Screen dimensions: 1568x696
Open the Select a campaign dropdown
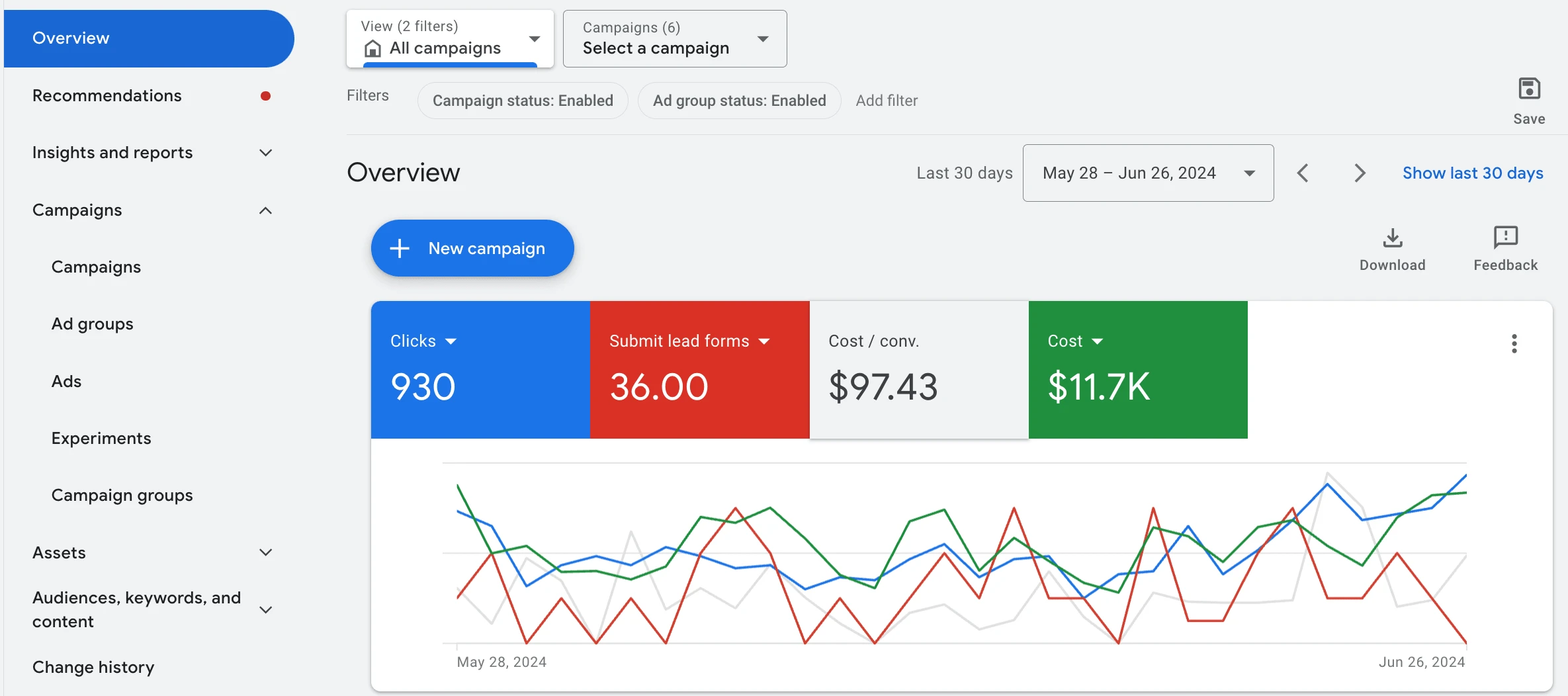675,38
